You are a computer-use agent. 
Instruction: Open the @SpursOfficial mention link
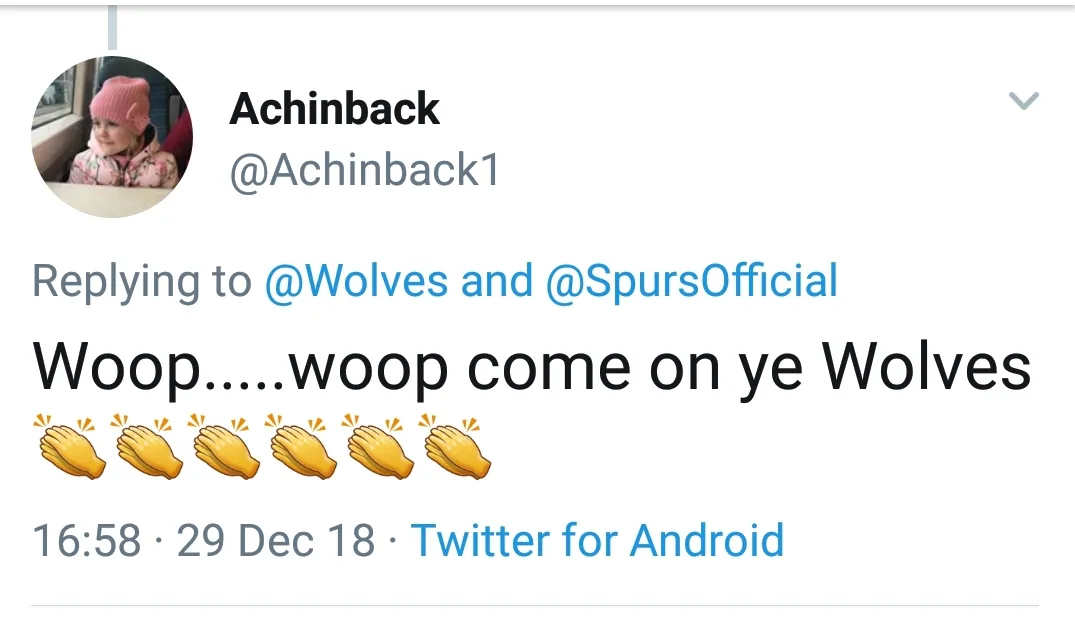click(691, 281)
